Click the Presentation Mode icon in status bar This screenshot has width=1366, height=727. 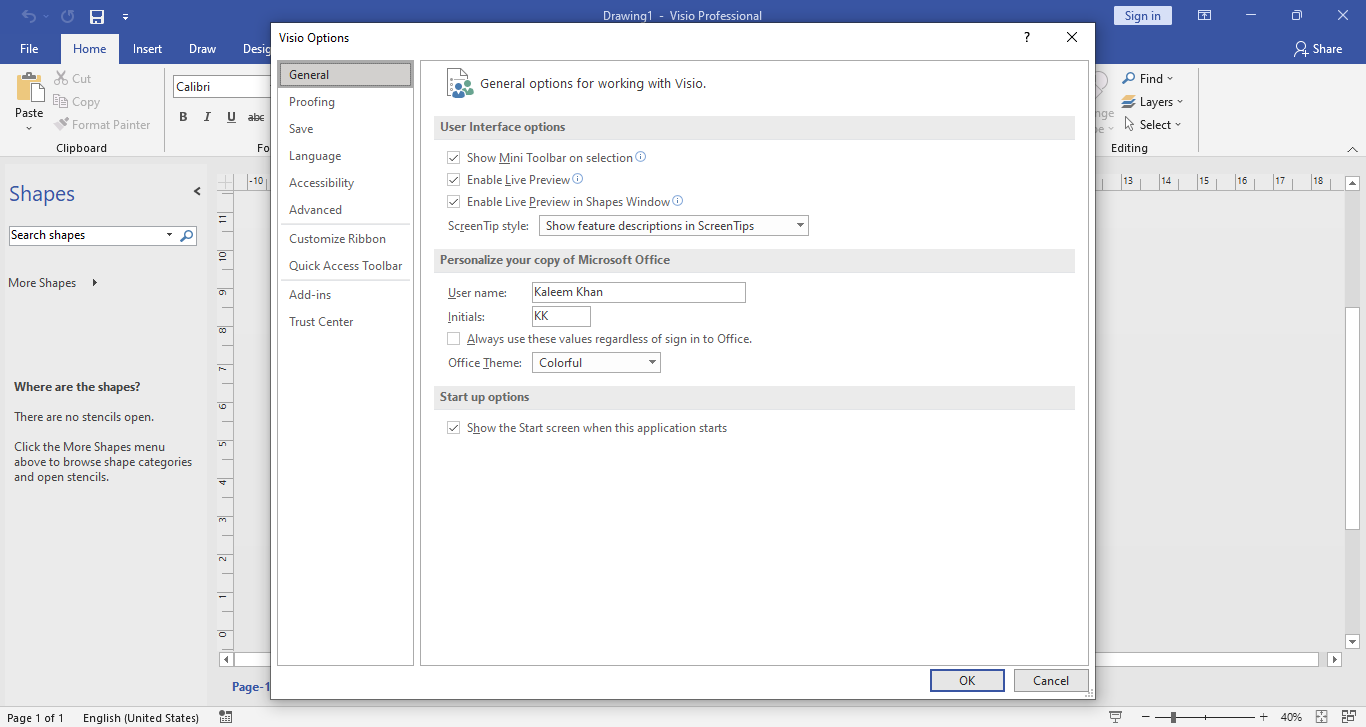(1115, 717)
